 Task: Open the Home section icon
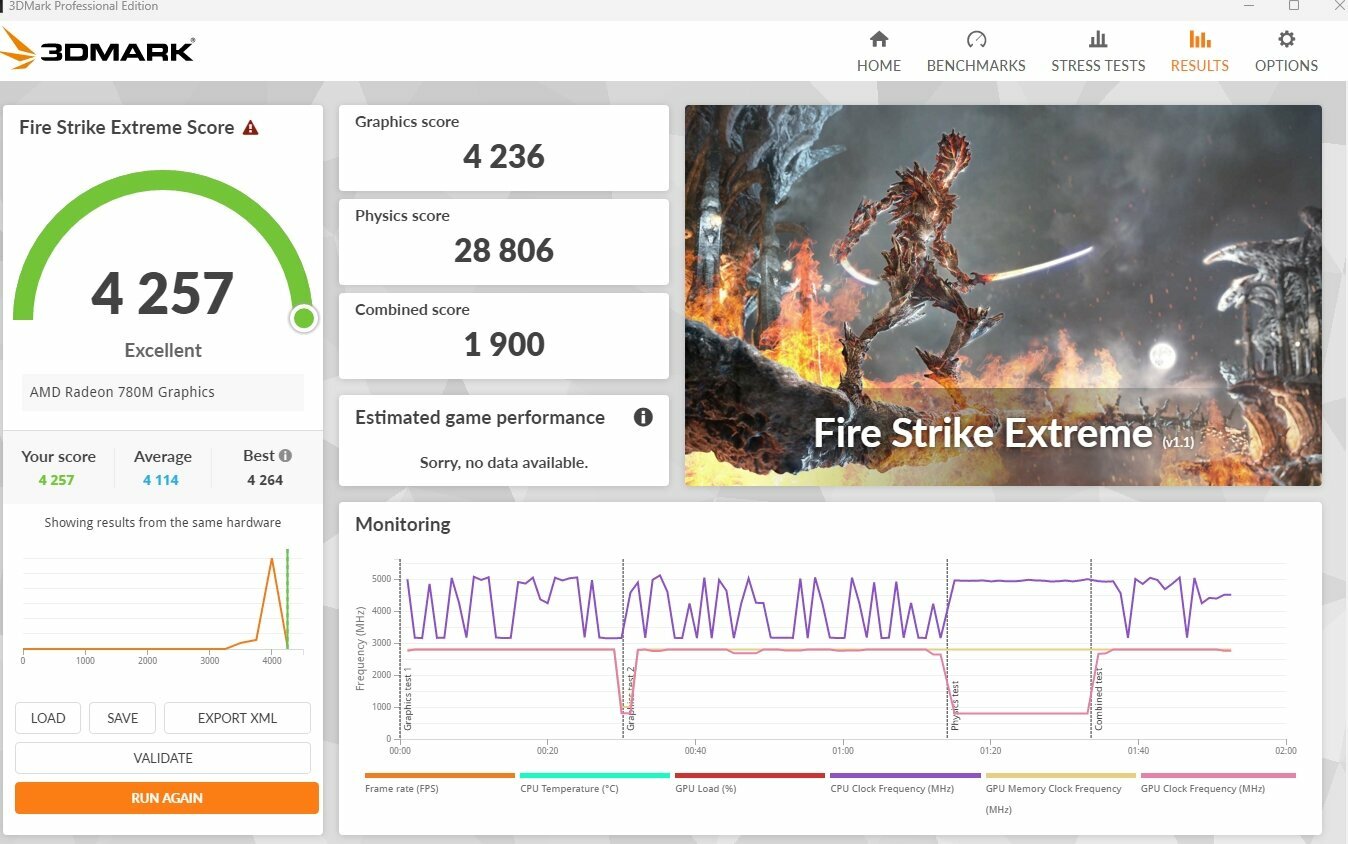pyautogui.click(x=879, y=39)
